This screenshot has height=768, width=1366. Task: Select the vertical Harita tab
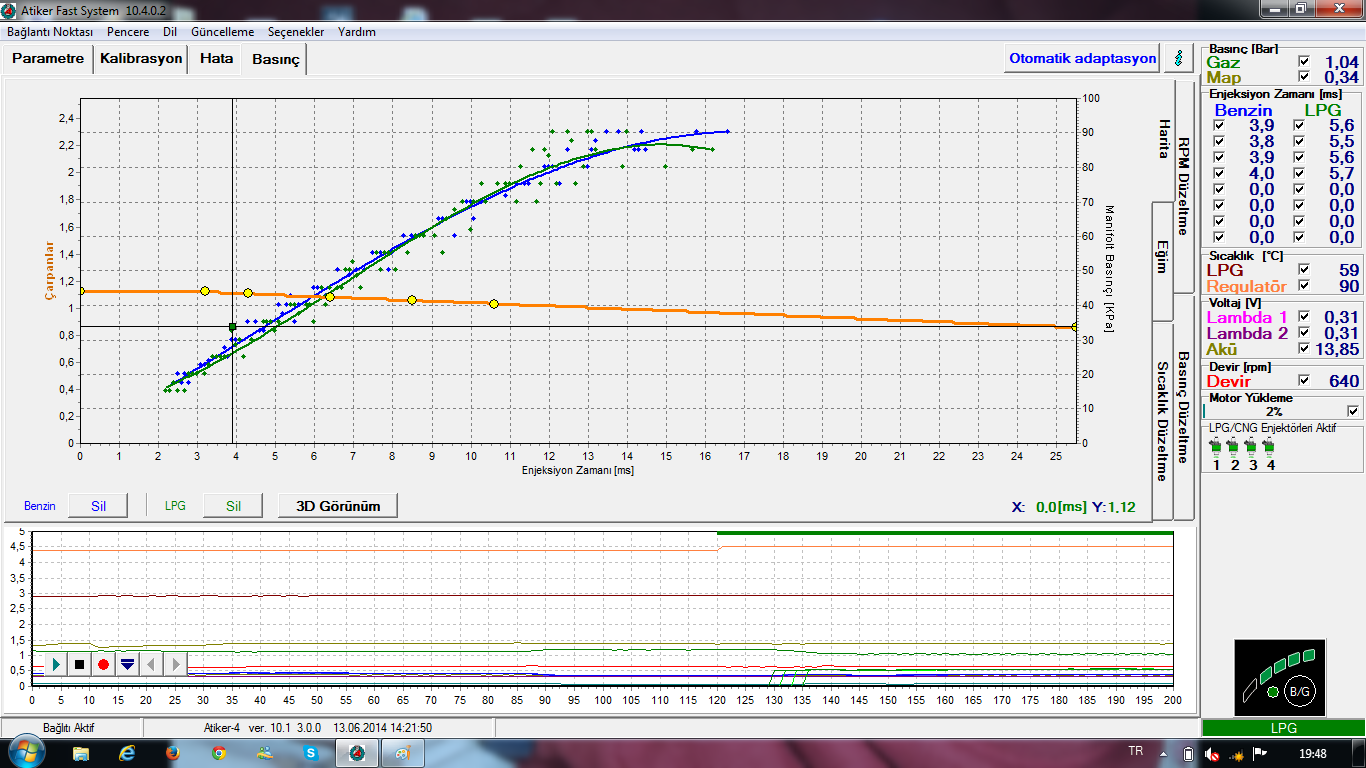[x=1163, y=139]
